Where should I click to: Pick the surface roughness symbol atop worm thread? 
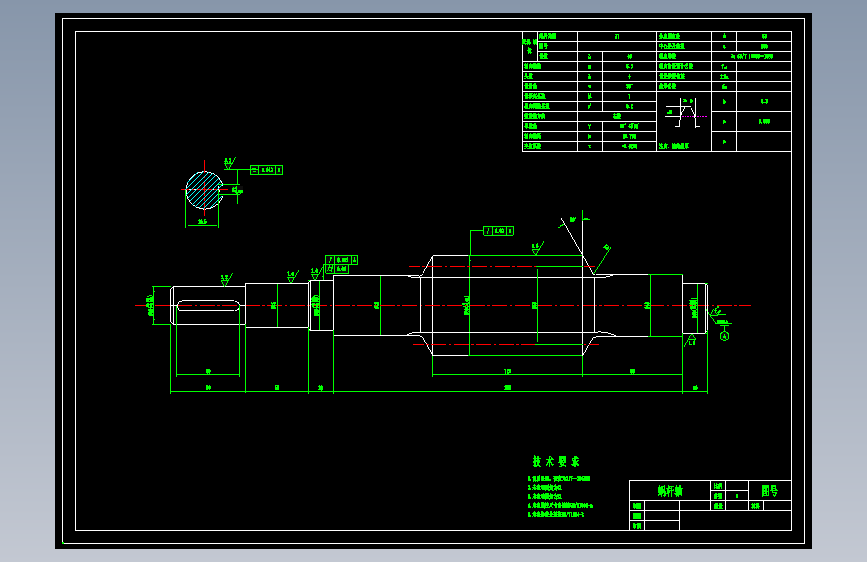click(x=536, y=248)
